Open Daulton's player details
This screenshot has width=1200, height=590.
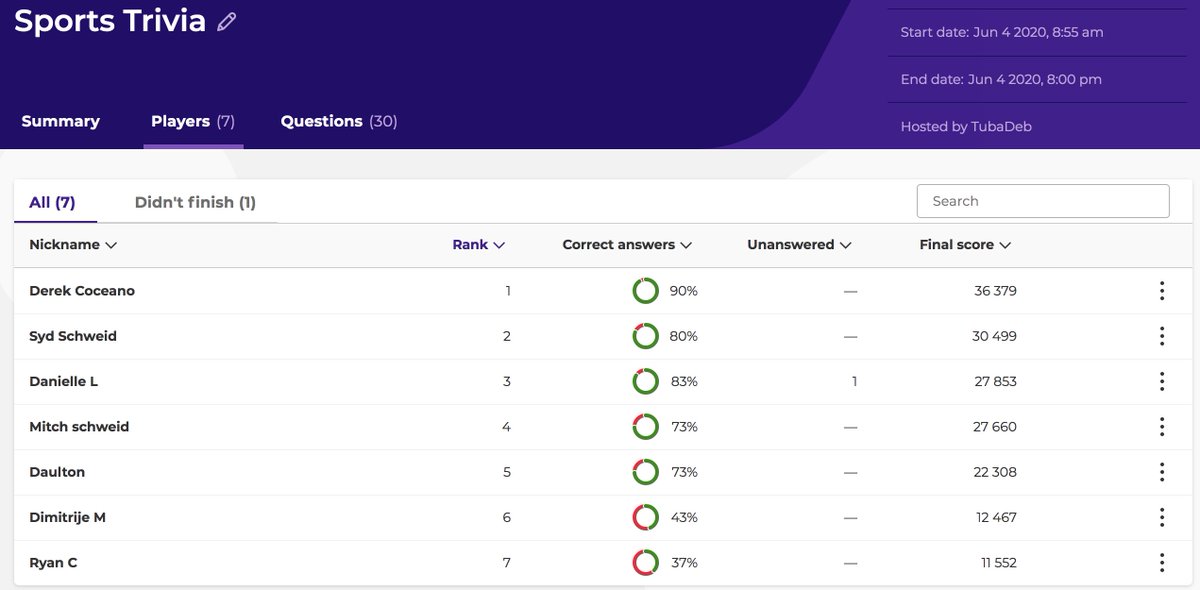[57, 472]
